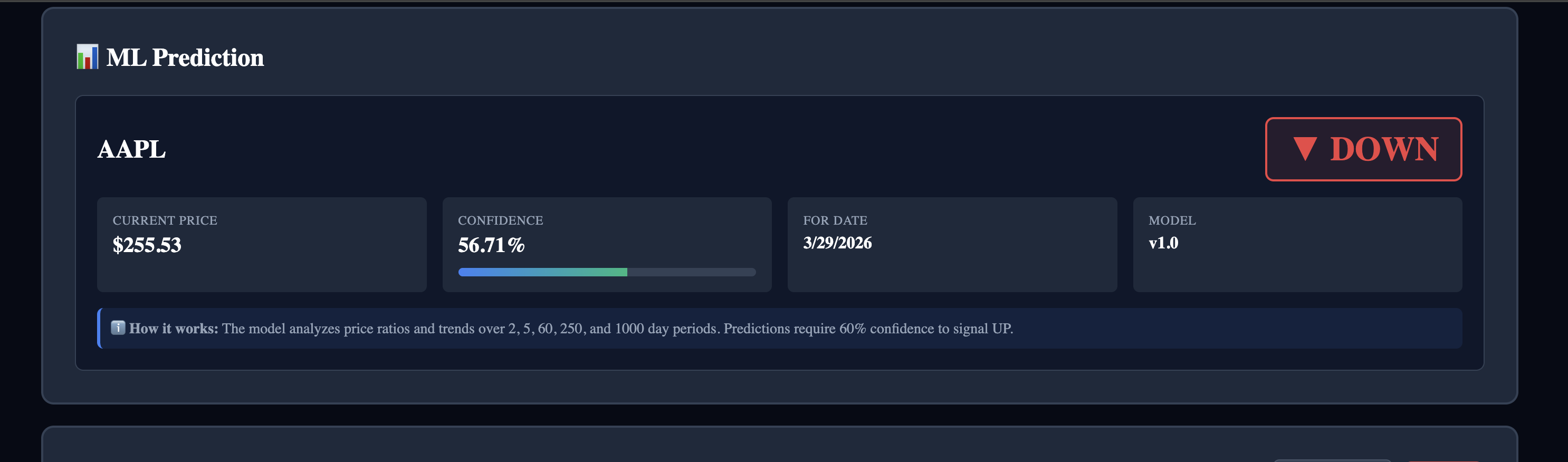This screenshot has width=1568, height=462.
Task: Click the filled part of the confidence bar
Action: pyautogui.click(x=542, y=272)
